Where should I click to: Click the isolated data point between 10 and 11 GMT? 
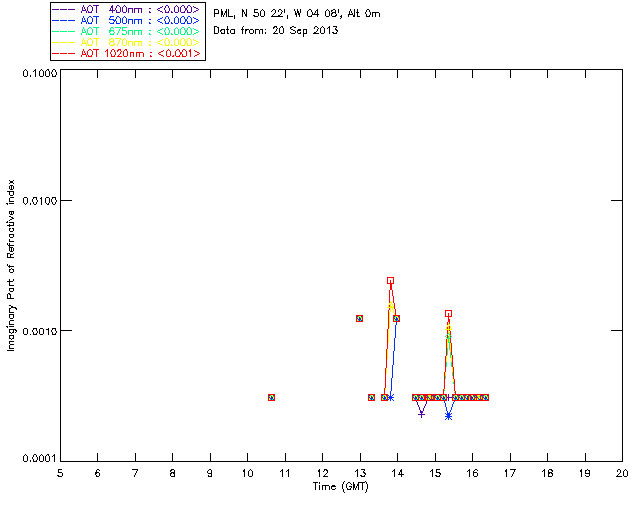click(x=271, y=398)
